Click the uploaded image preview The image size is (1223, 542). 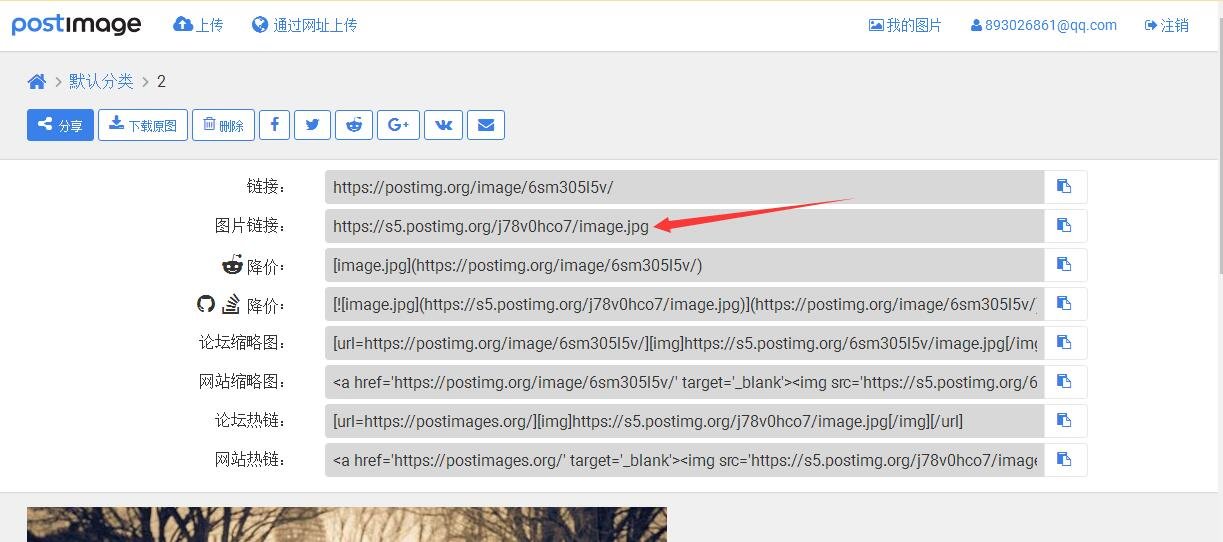(346, 524)
